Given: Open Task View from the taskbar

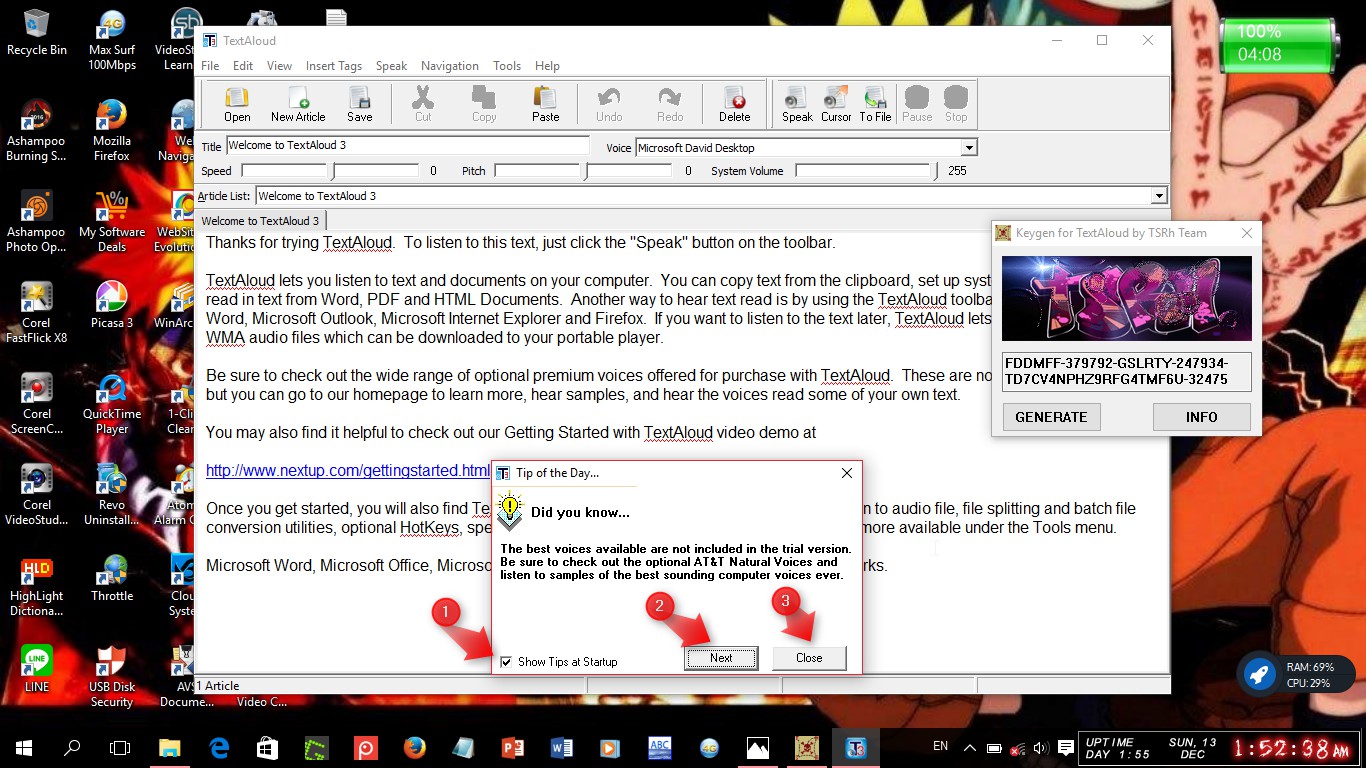Looking at the screenshot, I should [120, 747].
